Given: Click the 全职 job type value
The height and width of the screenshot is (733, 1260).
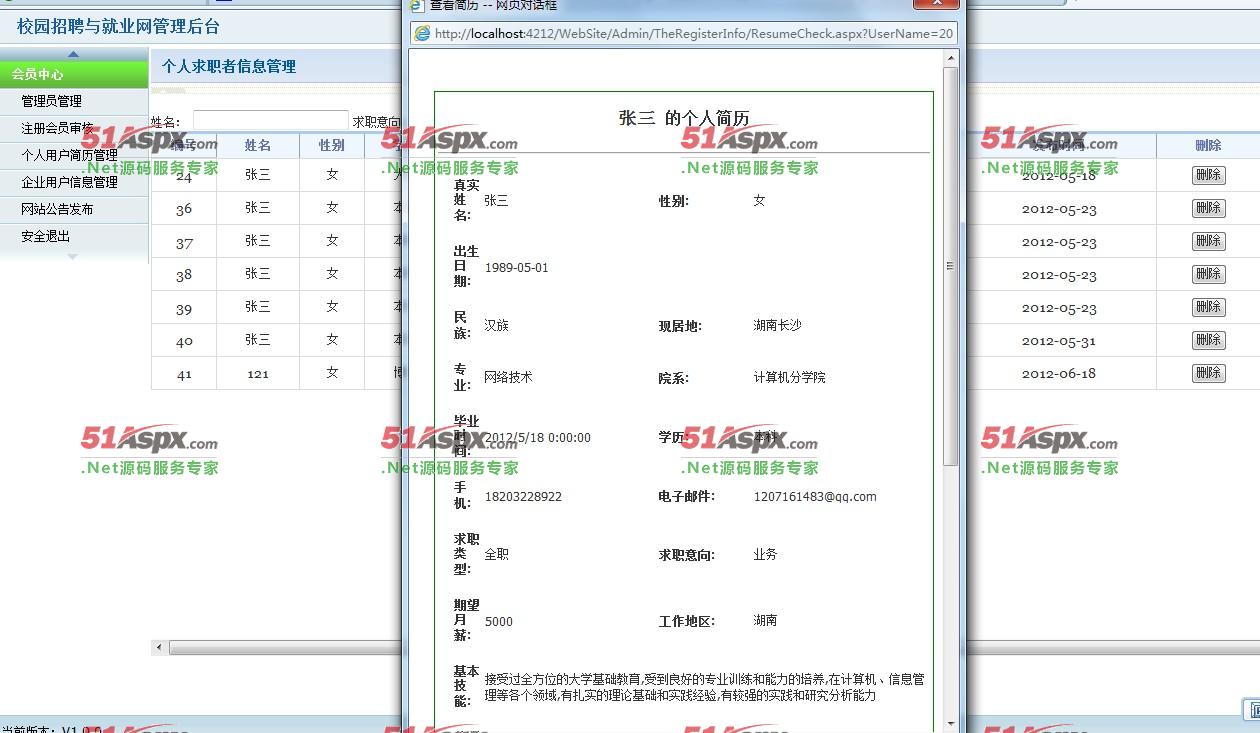Looking at the screenshot, I should tap(497, 553).
